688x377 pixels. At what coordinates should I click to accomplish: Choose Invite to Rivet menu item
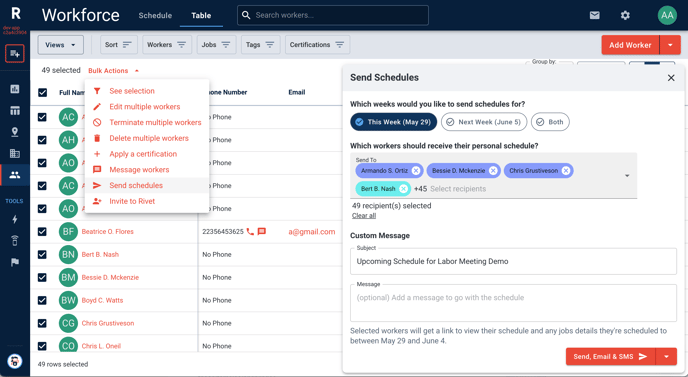click(147, 201)
